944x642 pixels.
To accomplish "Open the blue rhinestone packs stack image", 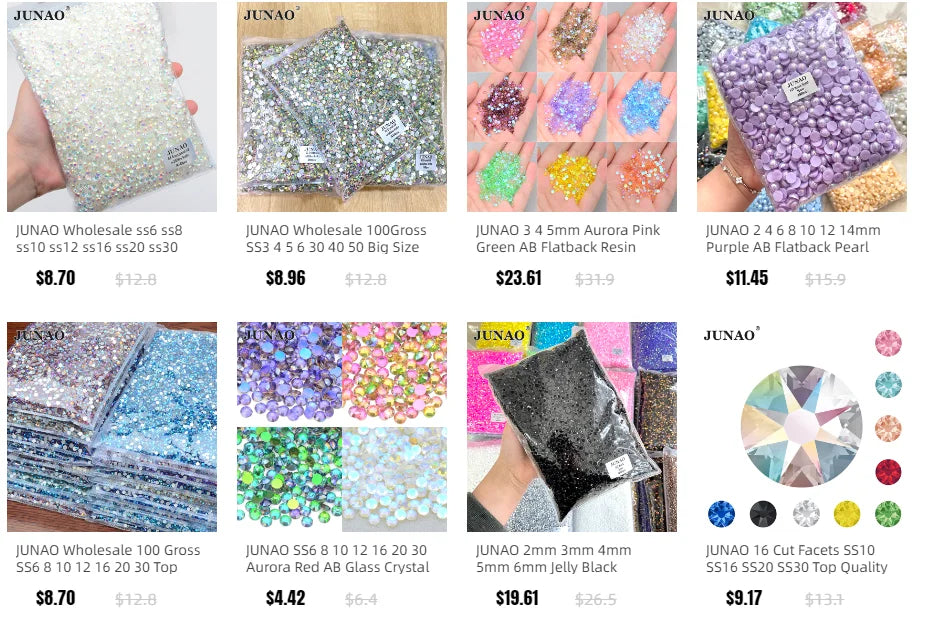I will coord(112,427).
